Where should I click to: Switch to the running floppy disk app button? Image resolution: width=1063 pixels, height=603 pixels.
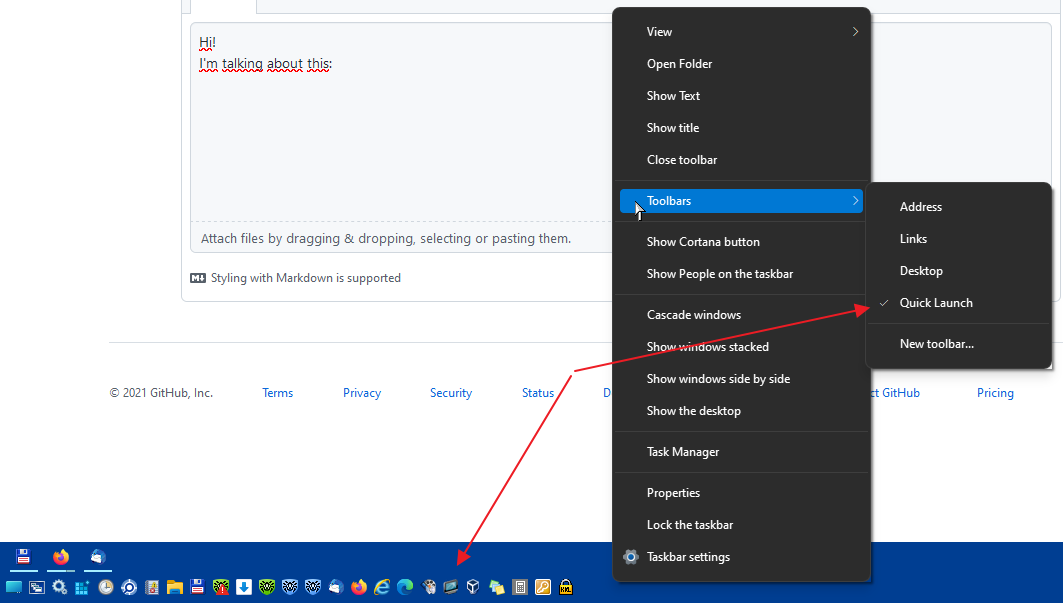(x=23, y=558)
